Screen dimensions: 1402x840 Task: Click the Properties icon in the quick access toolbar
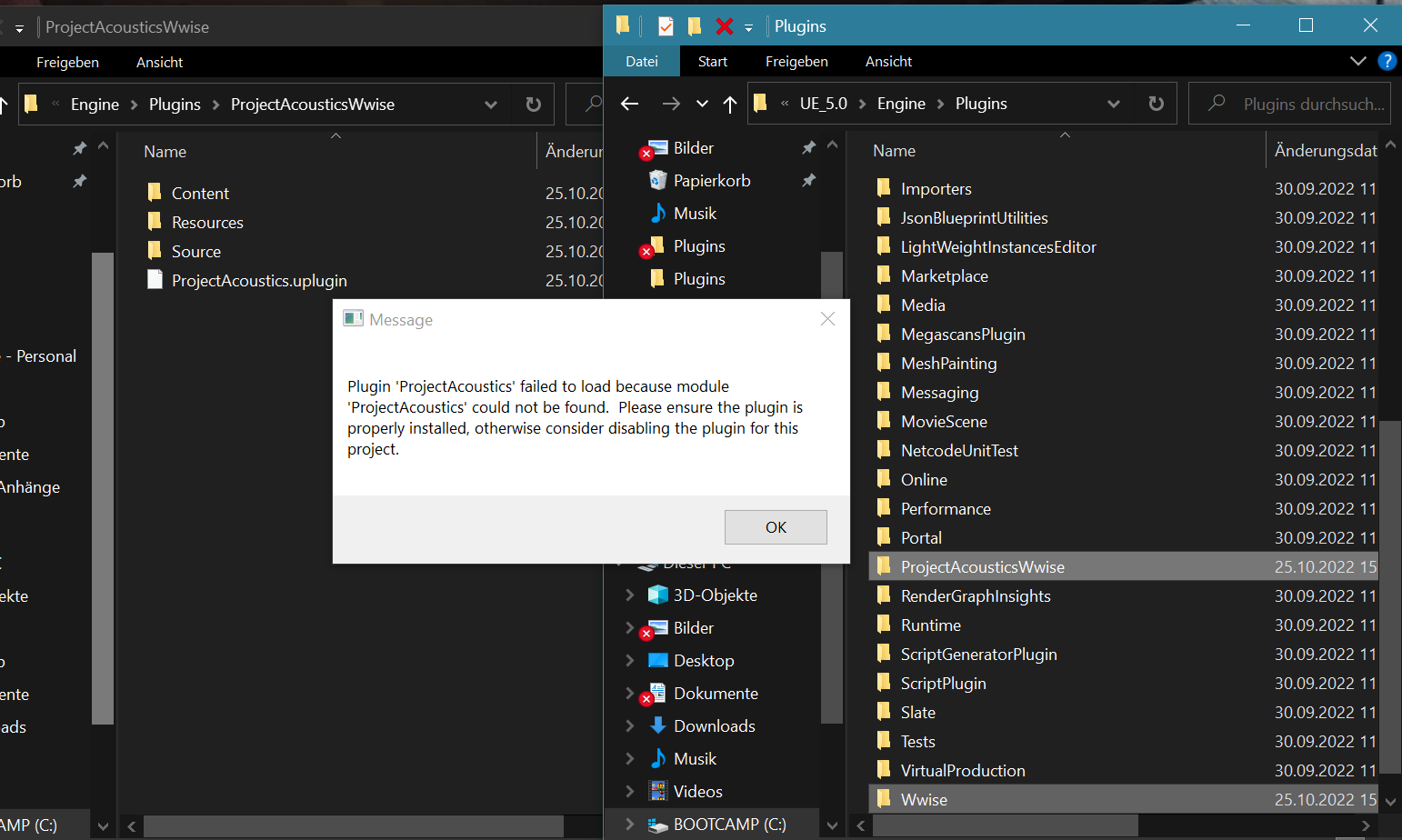[x=665, y=25]
